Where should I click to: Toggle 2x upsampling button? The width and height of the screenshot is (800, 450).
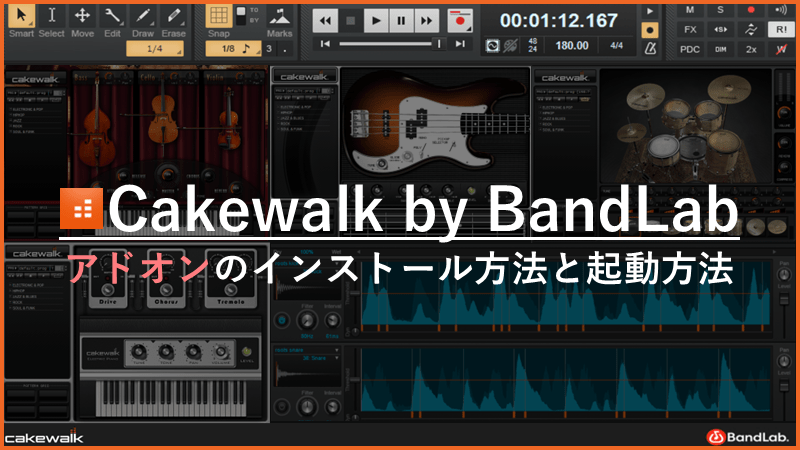pyautogui.click(x=751, y=49)
